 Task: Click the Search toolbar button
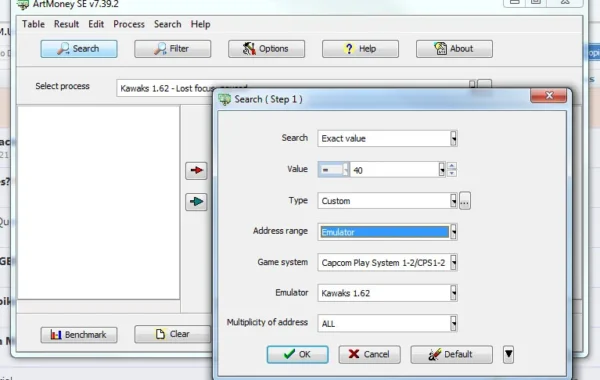(79, 49)
